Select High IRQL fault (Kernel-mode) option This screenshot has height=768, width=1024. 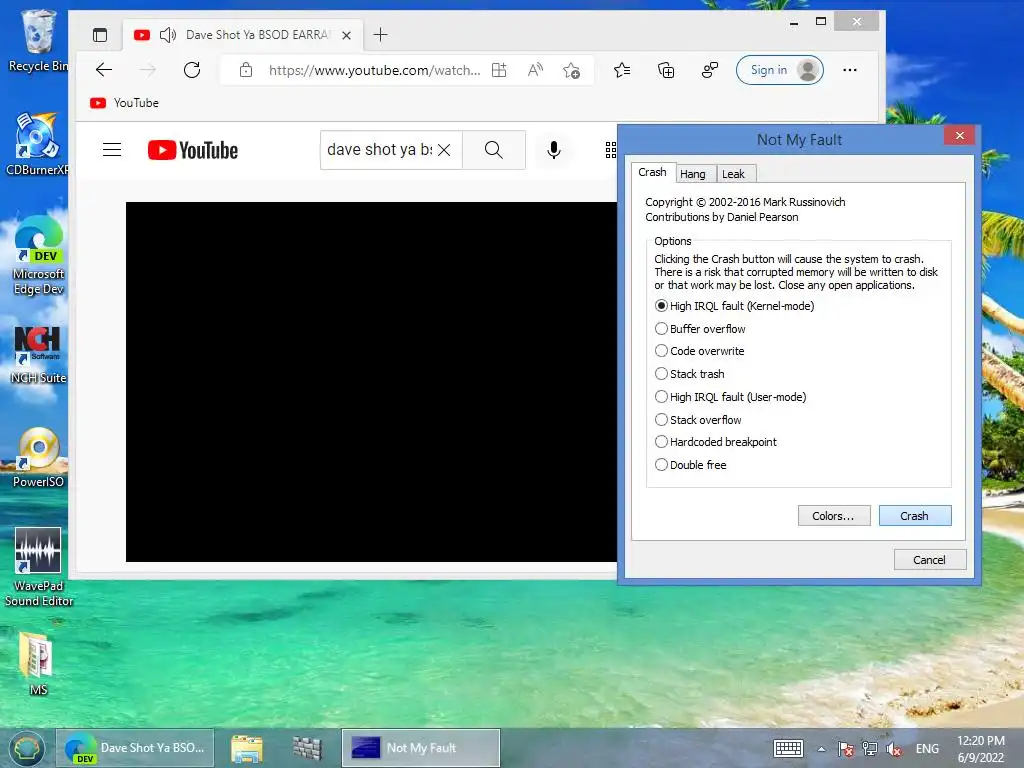735,306
